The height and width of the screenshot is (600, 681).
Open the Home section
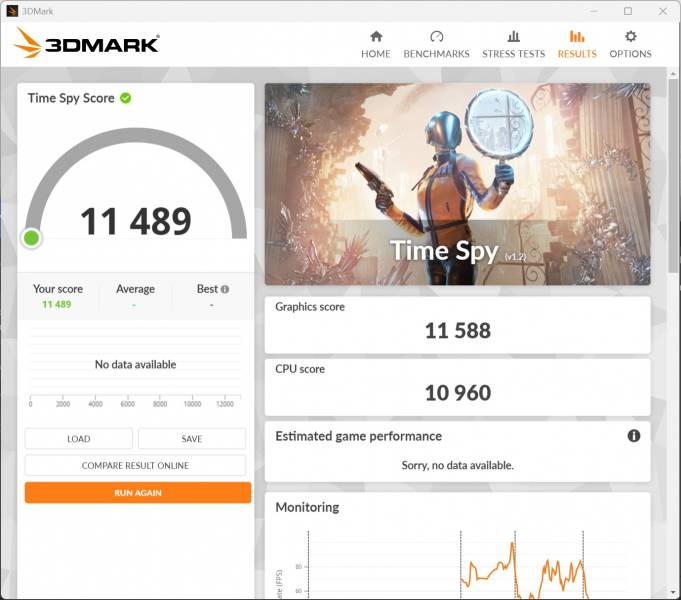click(x=376, y=44)
